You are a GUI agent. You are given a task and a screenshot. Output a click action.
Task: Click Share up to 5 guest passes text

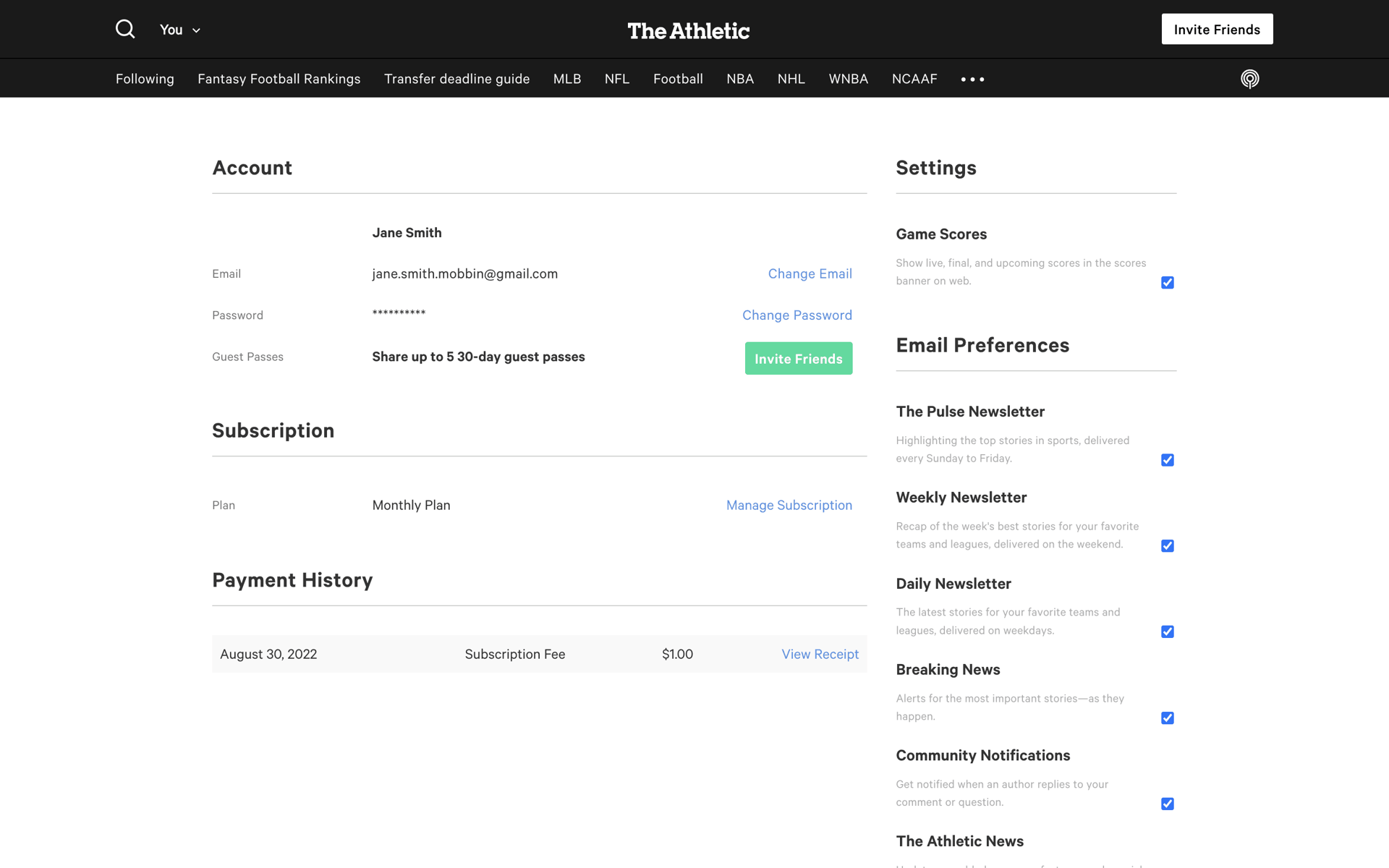(x=478, y=357)
